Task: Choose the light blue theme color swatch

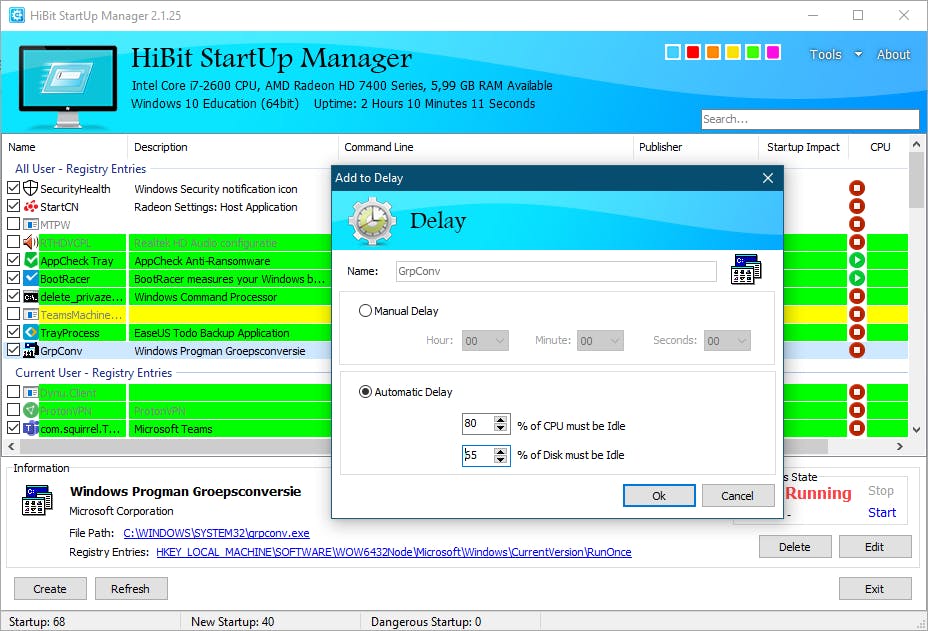Action: click(672, 52)
